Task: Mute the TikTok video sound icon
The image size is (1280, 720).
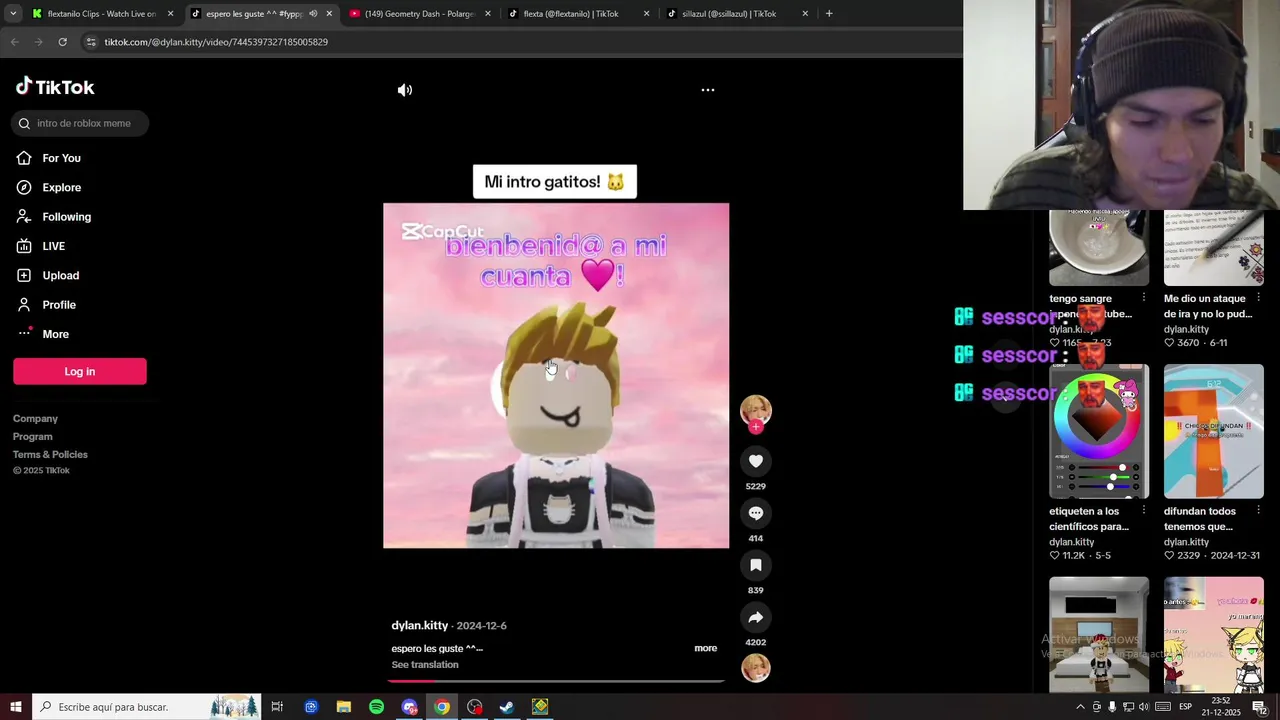Action: [x=405, y=90]
